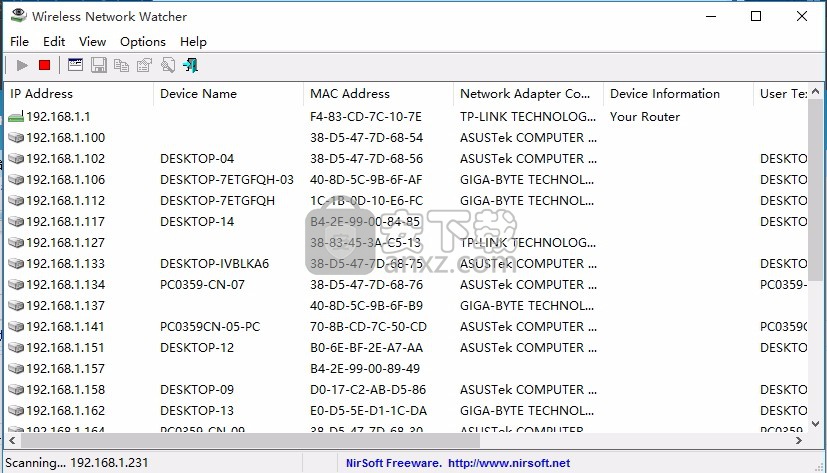Click the device icon of 192.168.1.127
The image size is (827, 473).
pos(16,243)
